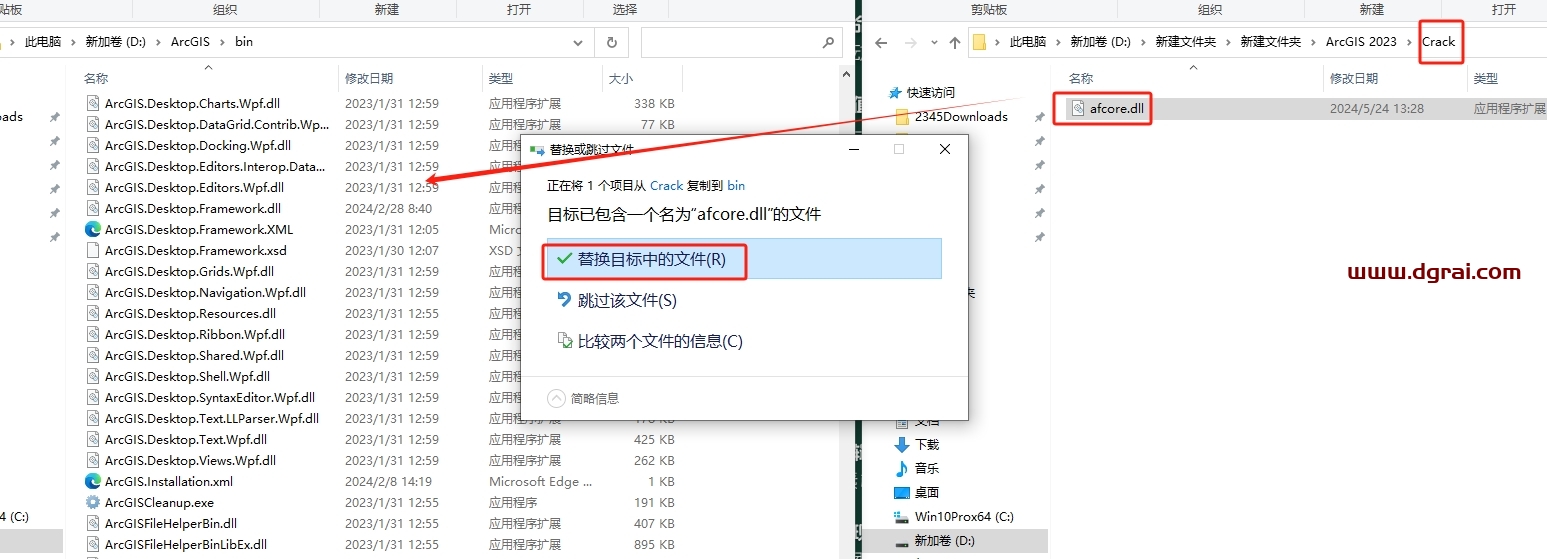This screenshot has height=559, width=1547.
Task: Click ArcGIS.Desktop.Framework.xsd file icon
Action: (x=93, y=250)
